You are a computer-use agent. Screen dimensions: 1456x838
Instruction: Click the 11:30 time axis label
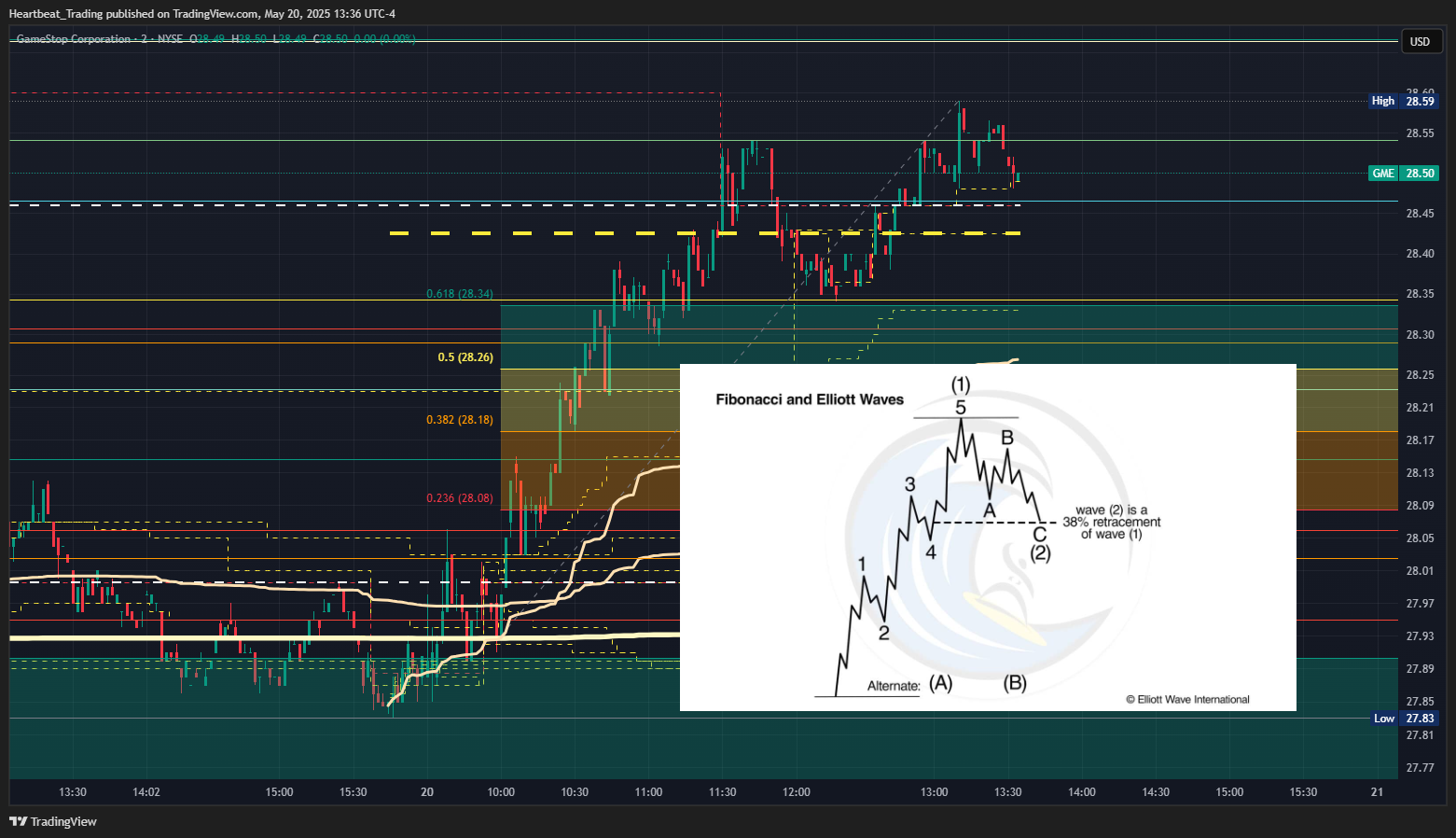(722, 792)
